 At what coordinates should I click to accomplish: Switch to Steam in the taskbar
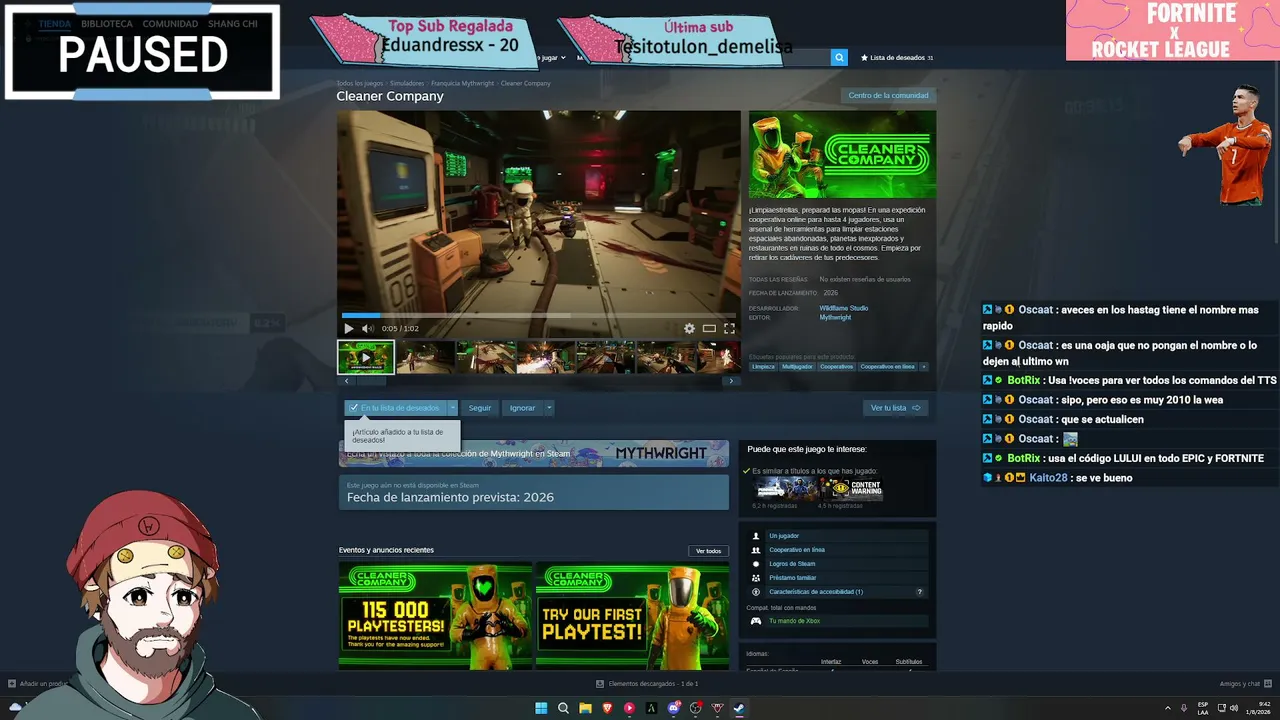[x=739, y=708]
